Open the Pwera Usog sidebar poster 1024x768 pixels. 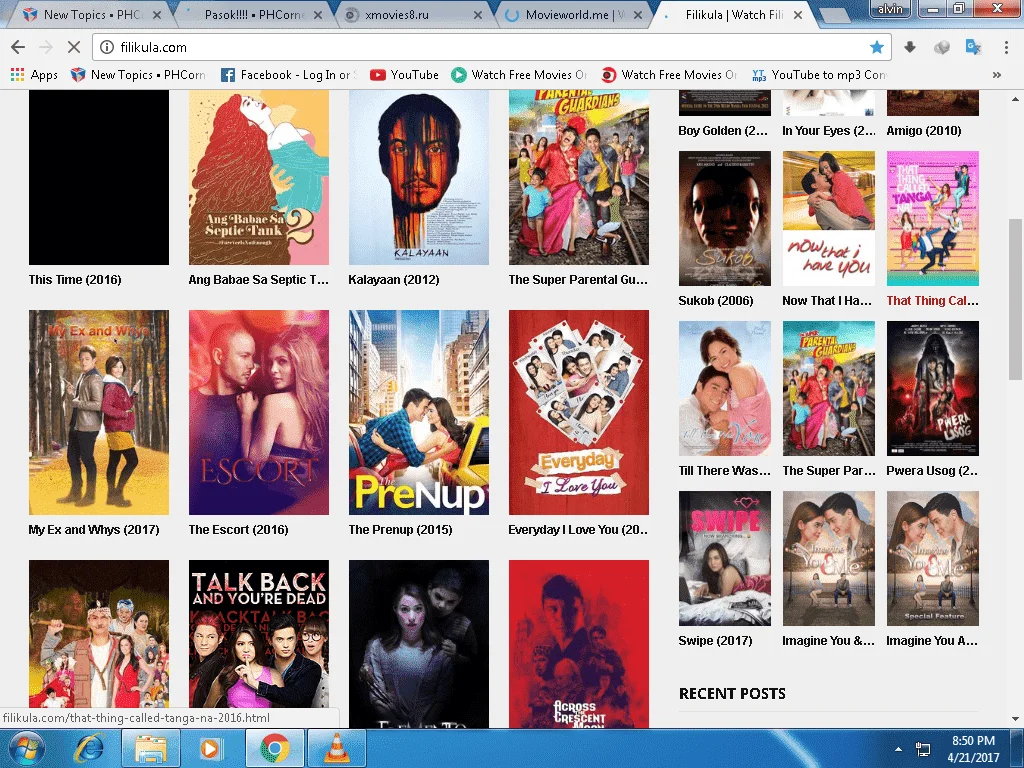point(933,388)
